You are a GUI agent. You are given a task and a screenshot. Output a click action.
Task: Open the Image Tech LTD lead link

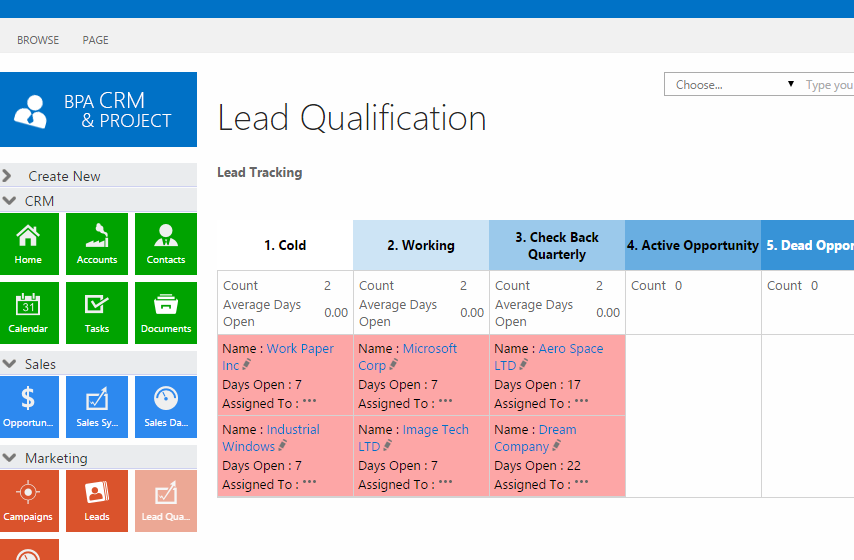coord(413,438)
